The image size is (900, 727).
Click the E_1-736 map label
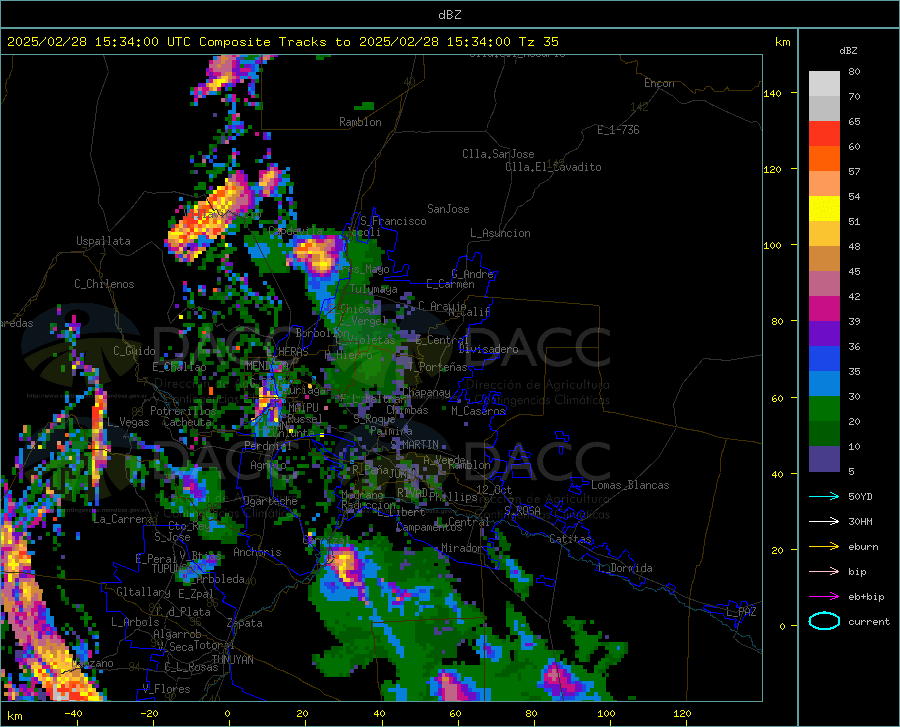click(x=618, y=130)
